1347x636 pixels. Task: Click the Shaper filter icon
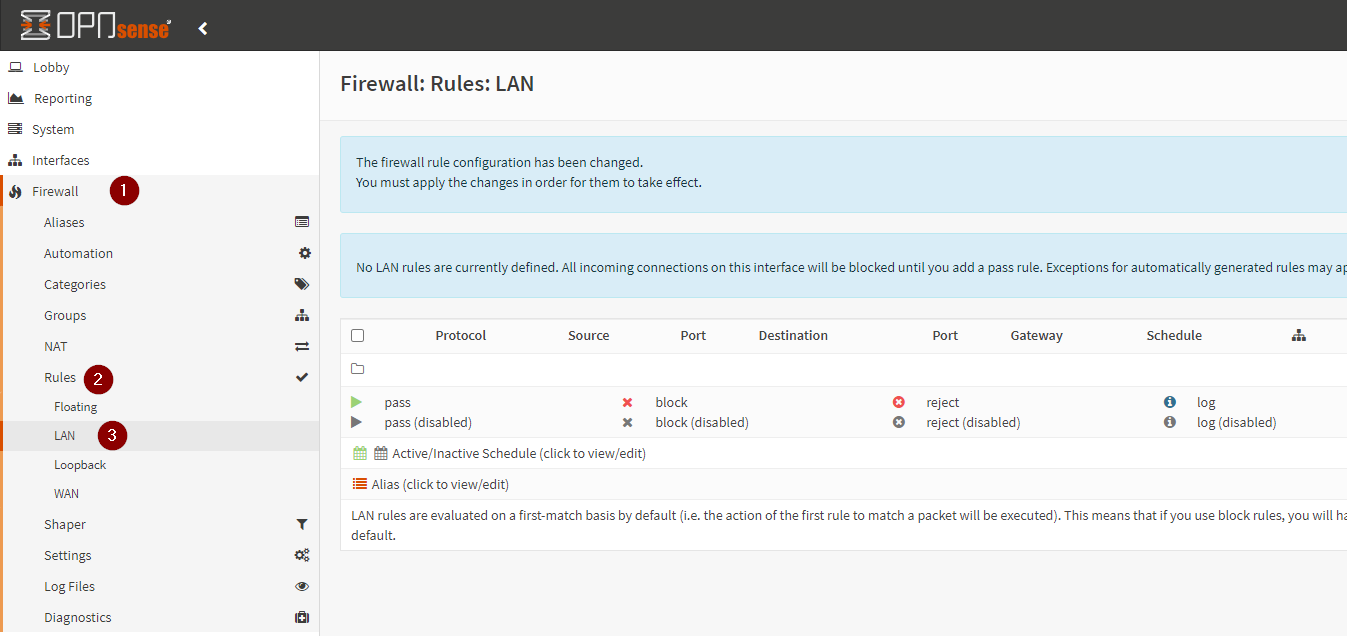(x=302, y=525)
